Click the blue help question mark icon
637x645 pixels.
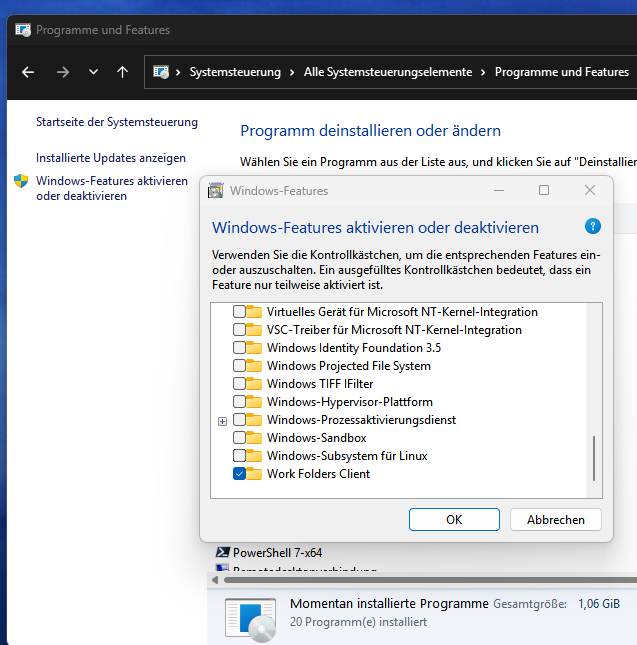pos(593,226)
